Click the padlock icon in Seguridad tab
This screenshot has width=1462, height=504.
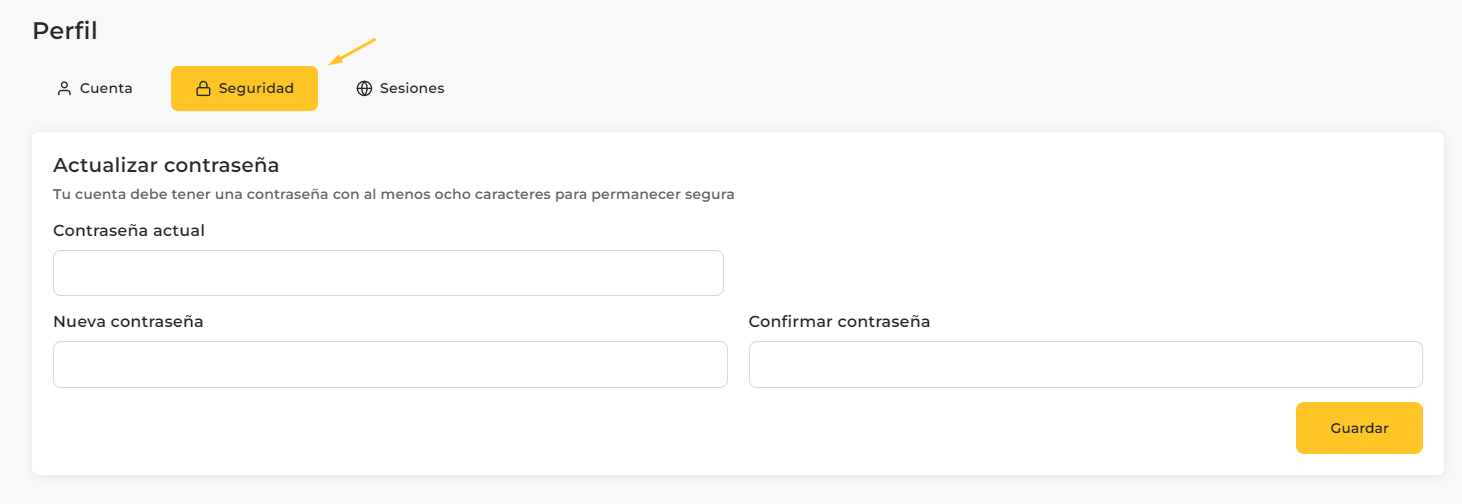[203, 89]
